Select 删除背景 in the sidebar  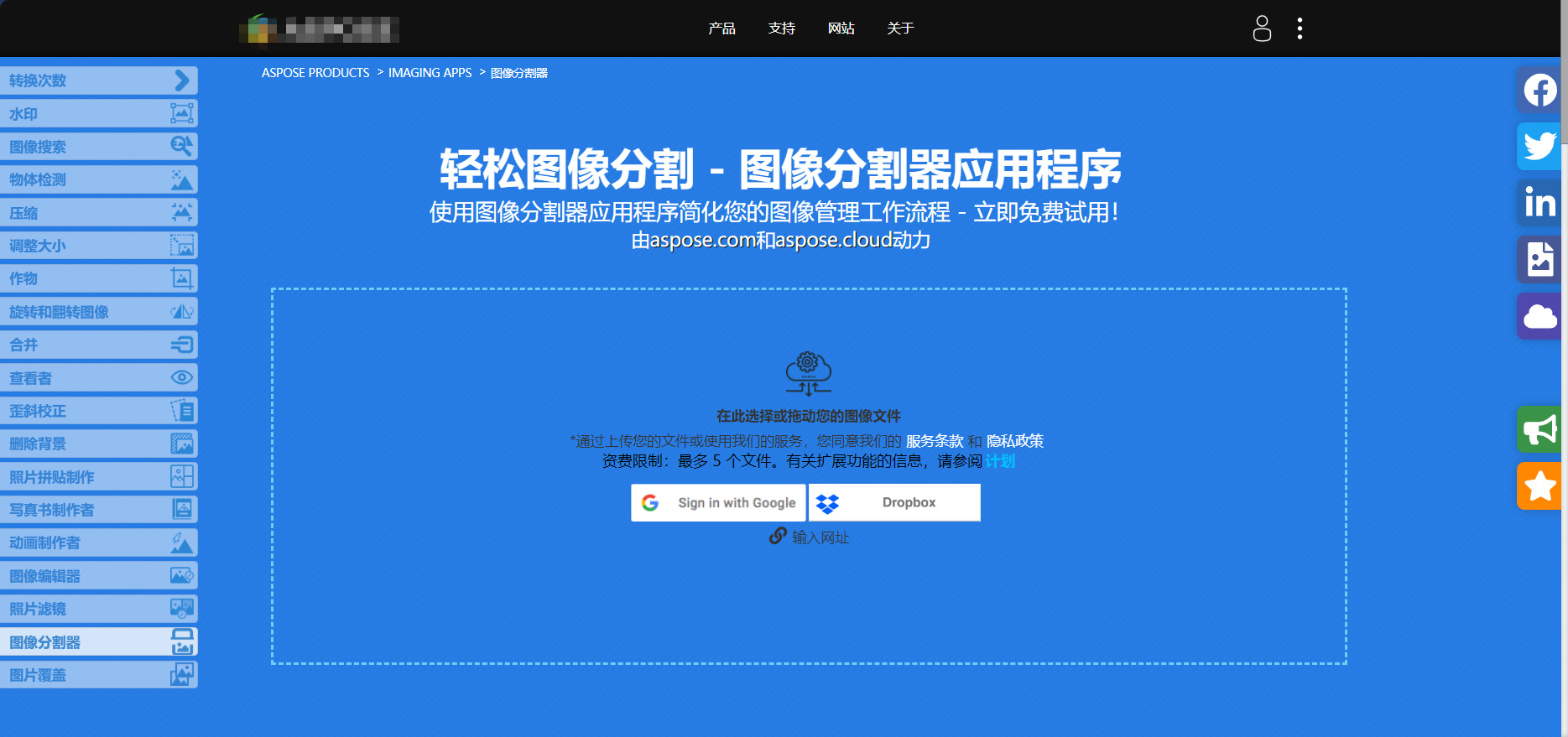tap(99, 444)
